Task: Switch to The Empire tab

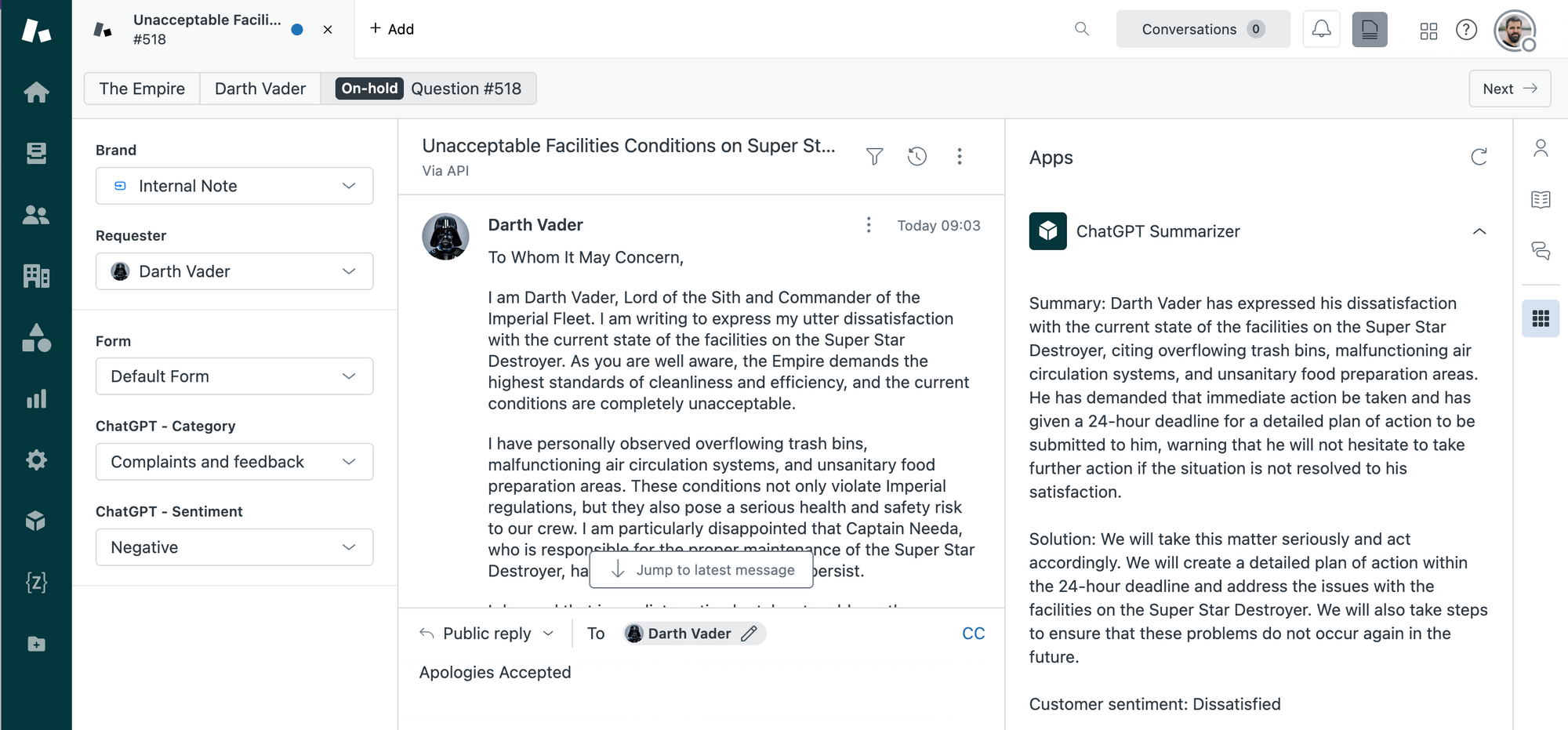Action: click(x=142, y=89)
